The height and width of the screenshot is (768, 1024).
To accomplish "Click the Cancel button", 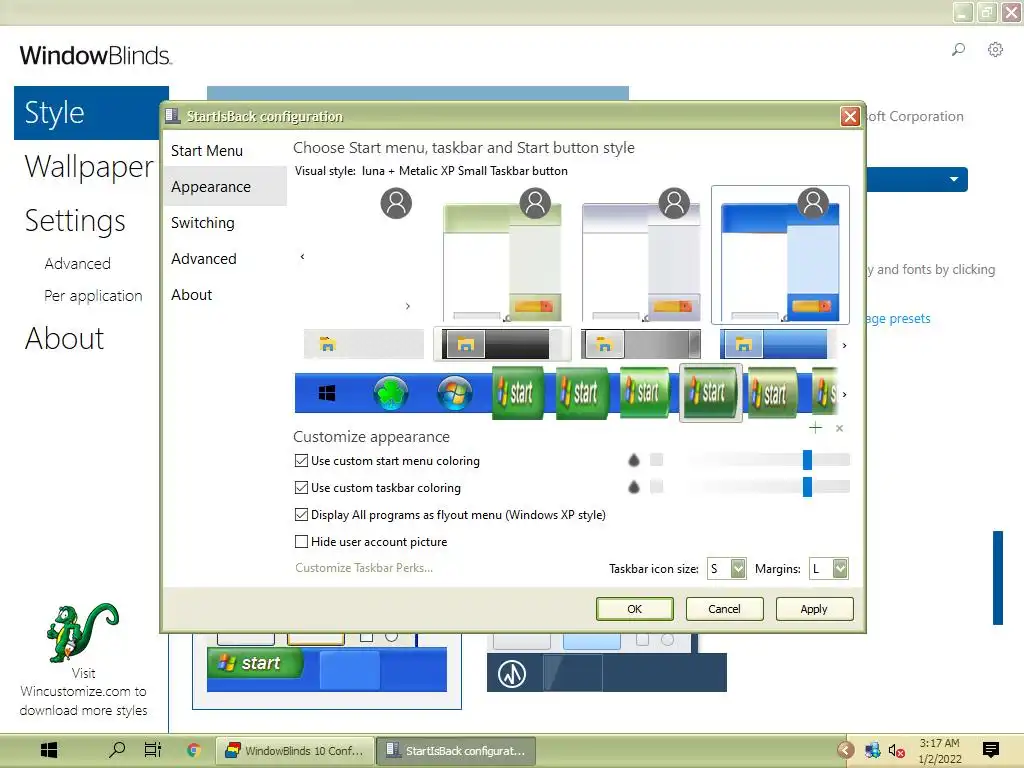I will click(x=724, y=609).
